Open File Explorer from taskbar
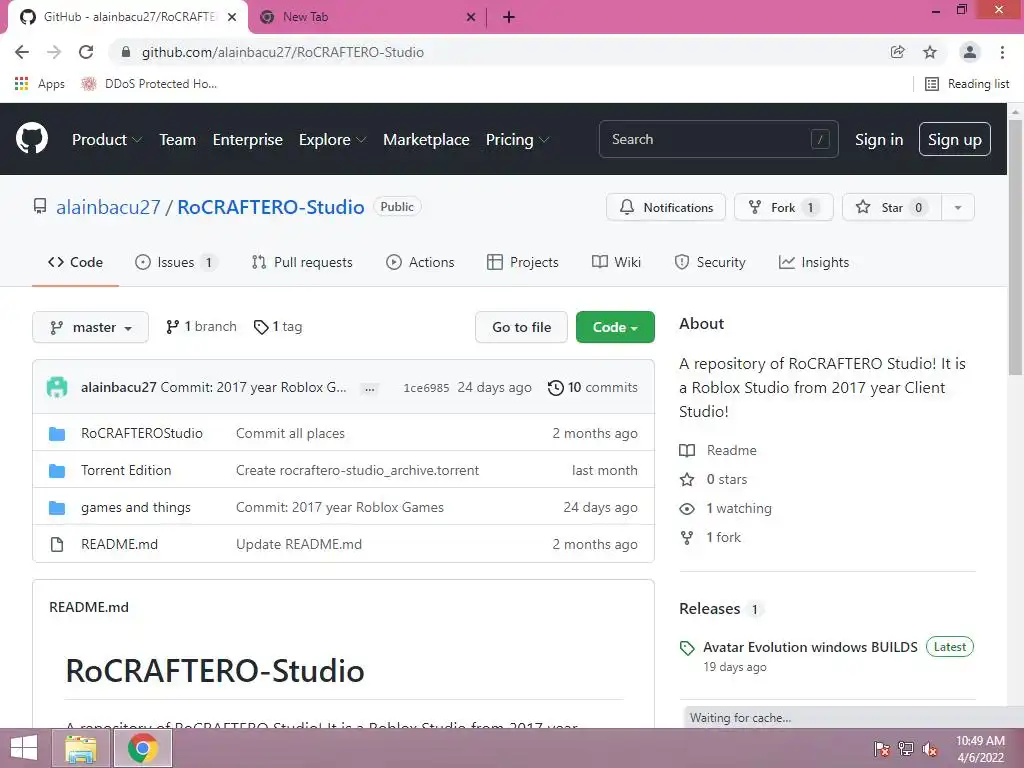This screenshot has width=1024, height=768. 81,748
